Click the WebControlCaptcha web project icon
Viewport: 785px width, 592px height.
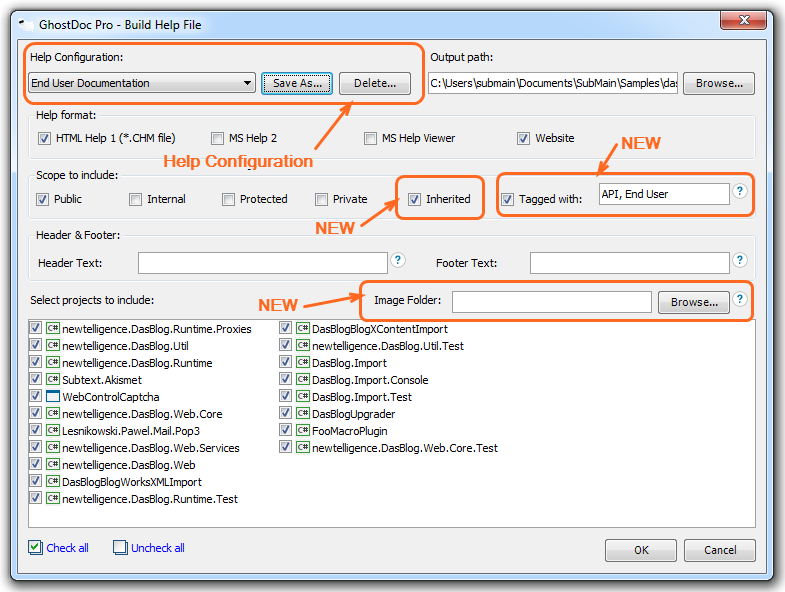[53, 397]
